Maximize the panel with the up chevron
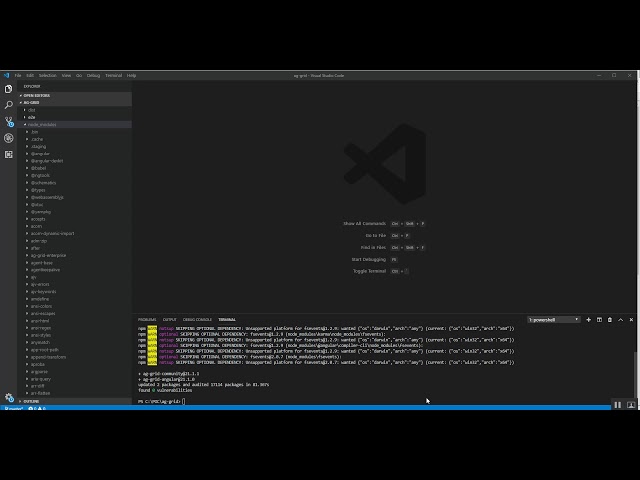640x480 pixels. tap(620, 320)
